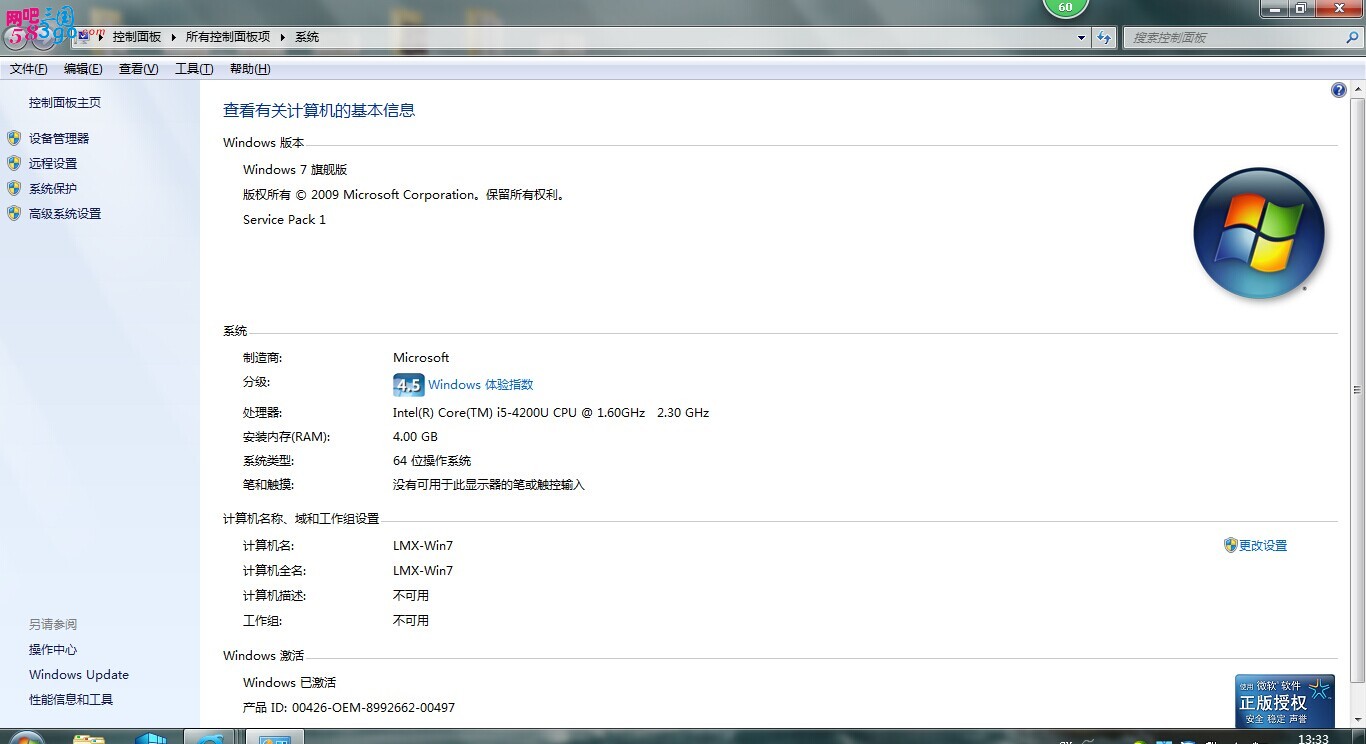
Task: Open the help question mark icon
Action: point(1339,90)
